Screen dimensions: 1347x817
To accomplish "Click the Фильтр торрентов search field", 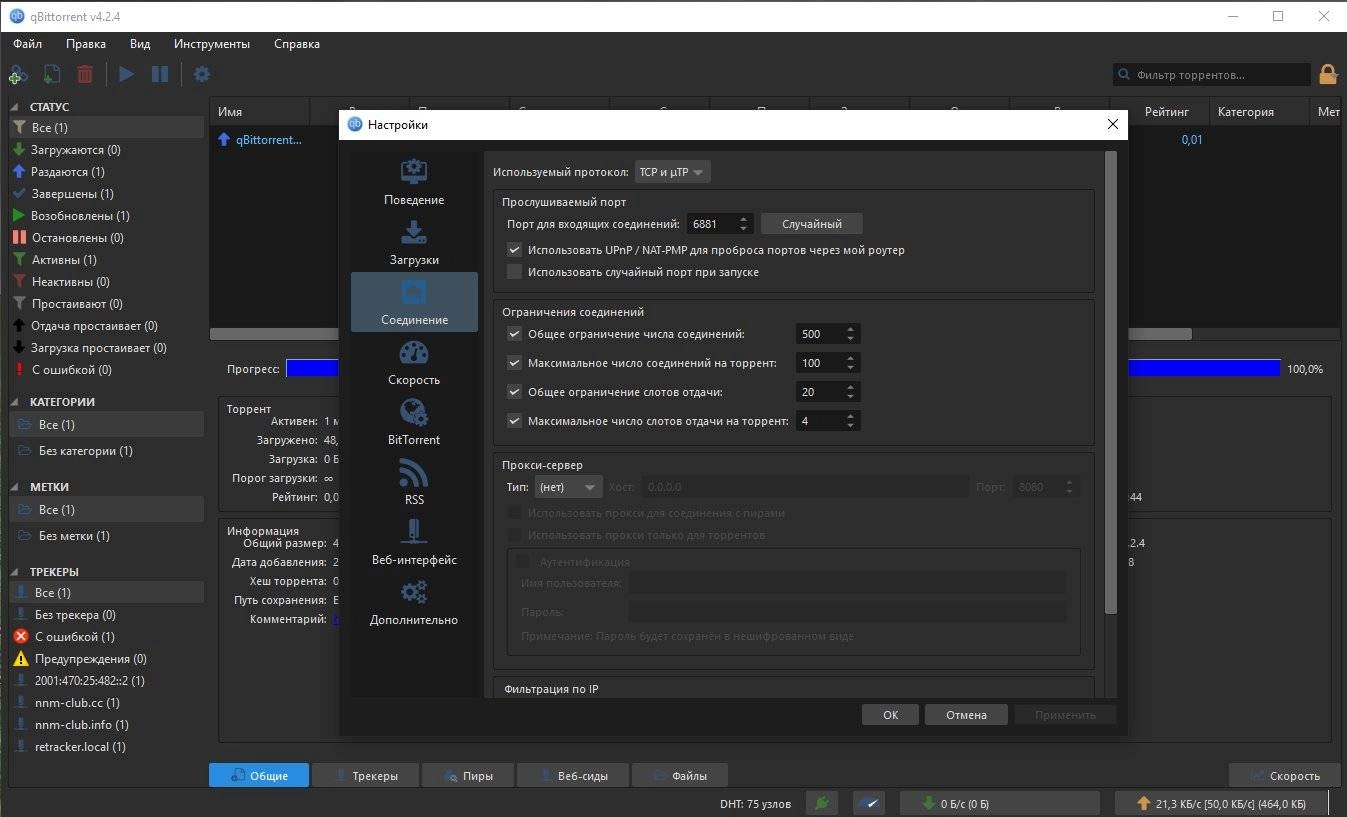I will (x=1212, y=75).
